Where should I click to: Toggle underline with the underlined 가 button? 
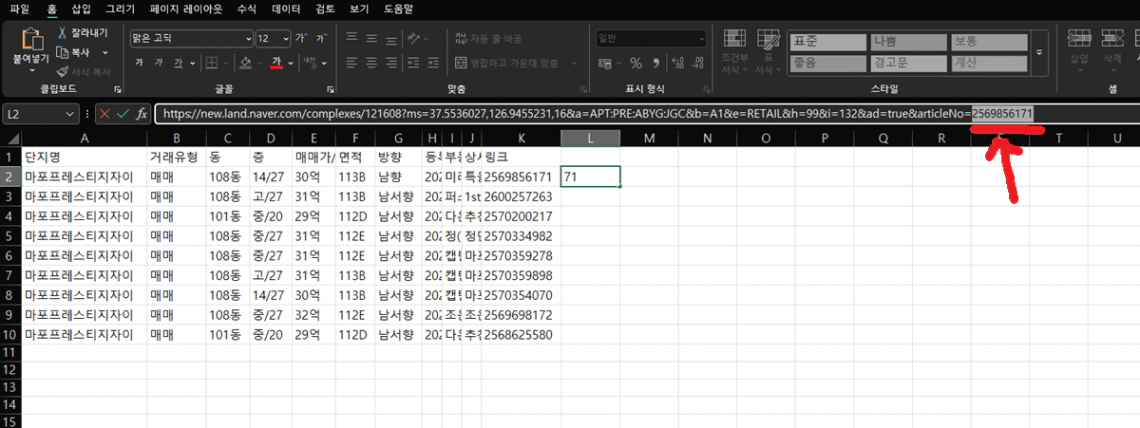179,63
